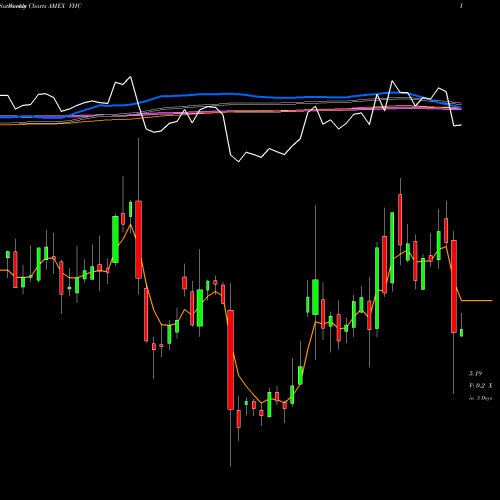Image resolution: width=500 pixels, height=500 pixels.
Task: Click the price value '5.19'
Action: pyautogui.click(x=475, y=373)
